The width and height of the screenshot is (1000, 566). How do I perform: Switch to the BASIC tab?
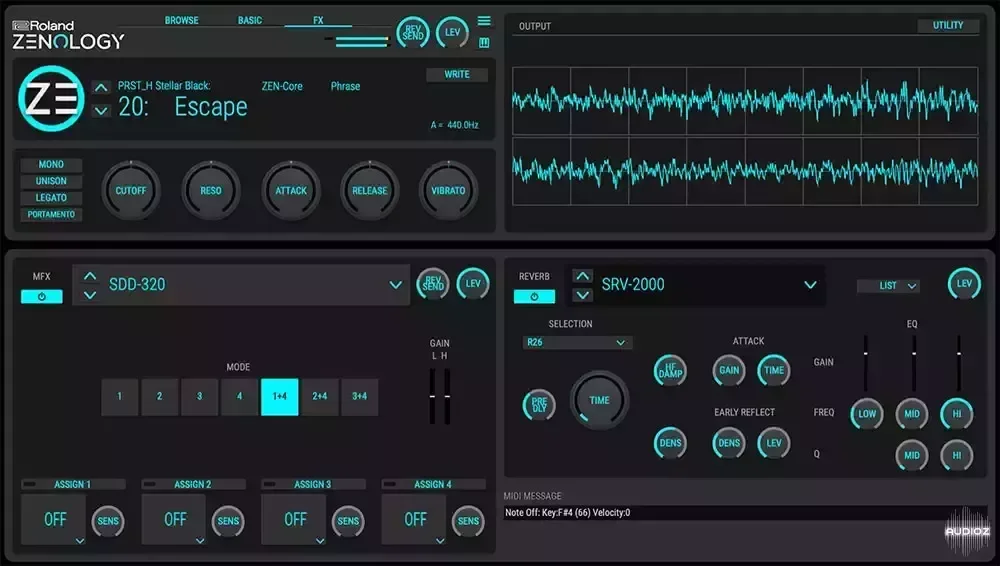250,20
